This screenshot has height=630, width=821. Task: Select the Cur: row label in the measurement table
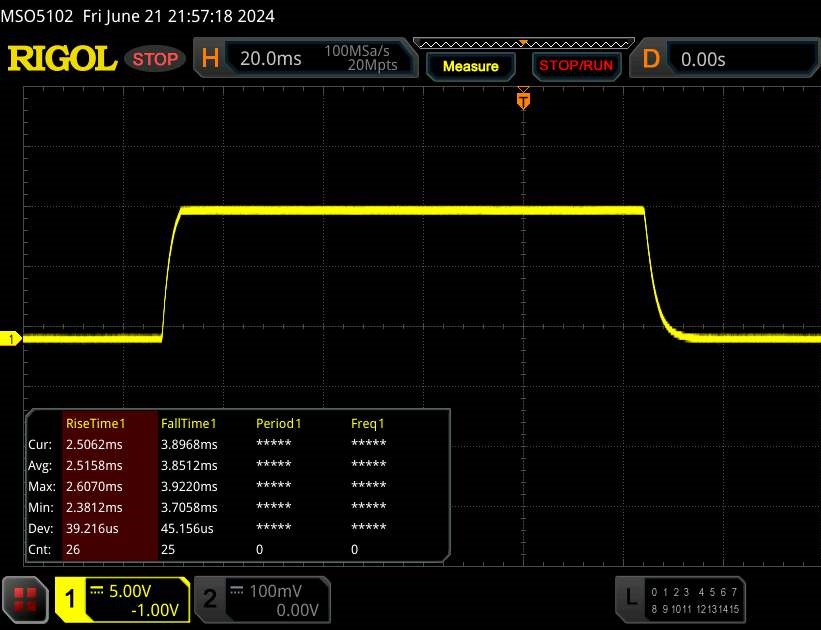(40, 445)
